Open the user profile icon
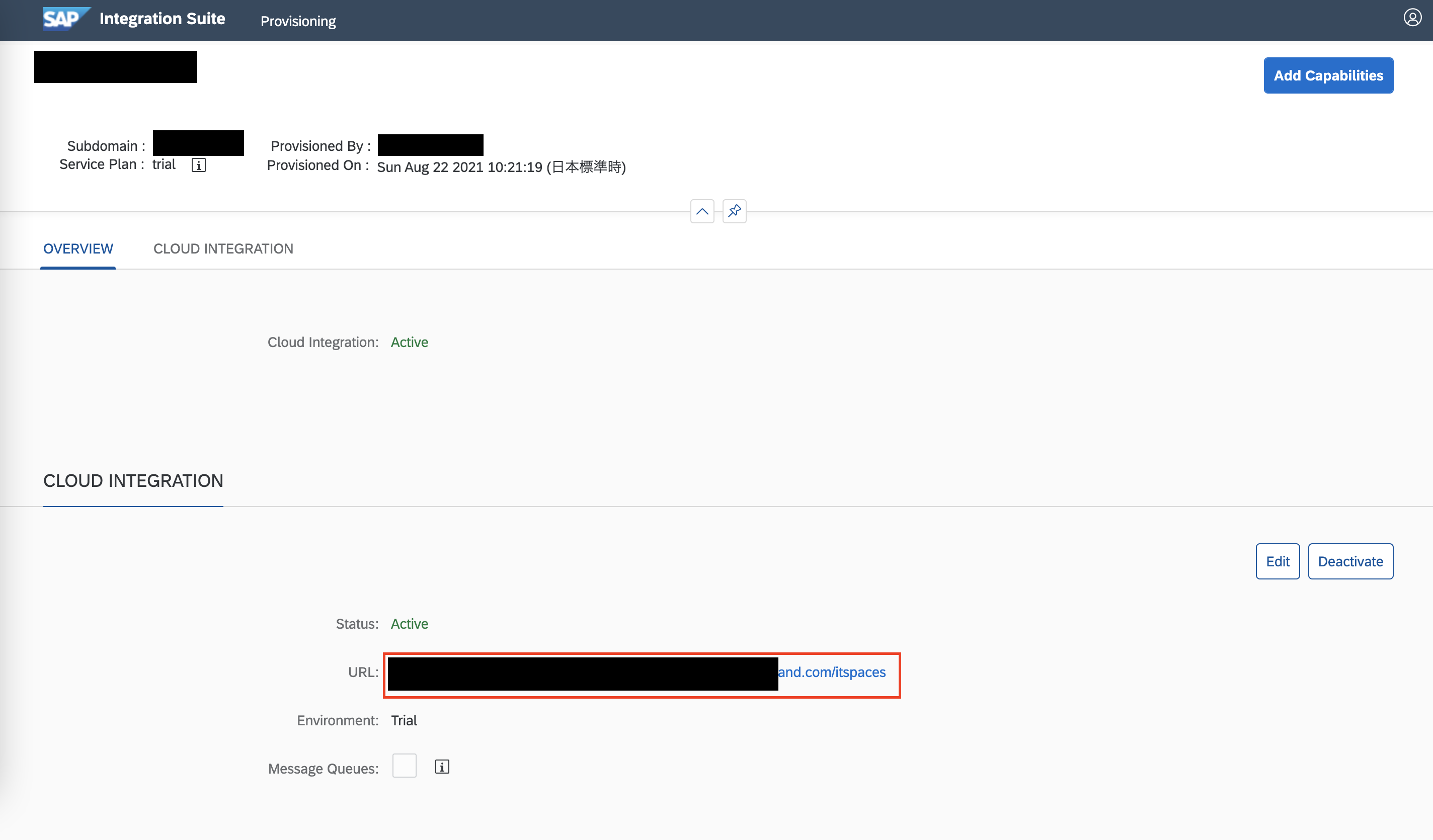The width and height of the screenshot is (1433, 840). tap(1412, 18)
